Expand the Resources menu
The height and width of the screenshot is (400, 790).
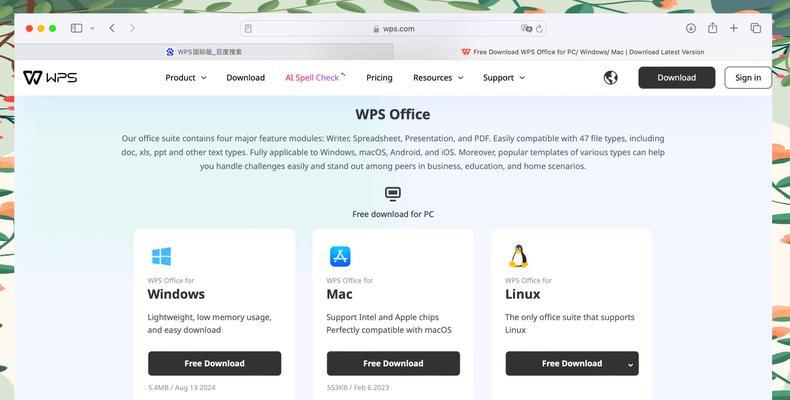pos(438,78)
